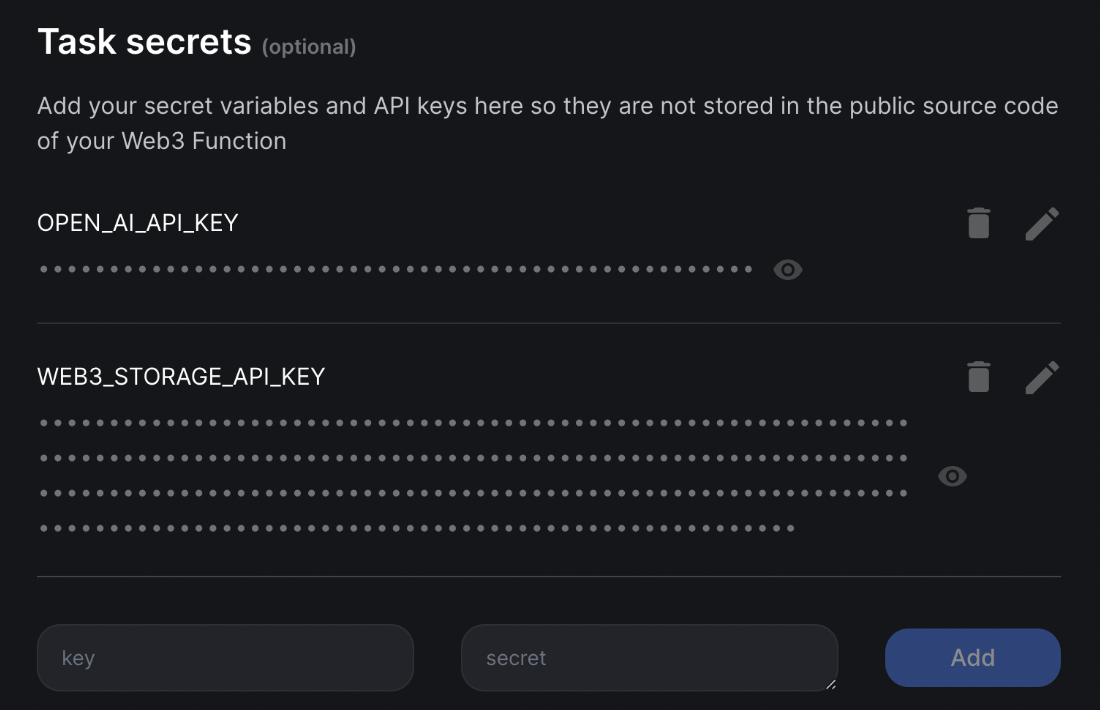Click the Task secrets heading

(144, 42)
